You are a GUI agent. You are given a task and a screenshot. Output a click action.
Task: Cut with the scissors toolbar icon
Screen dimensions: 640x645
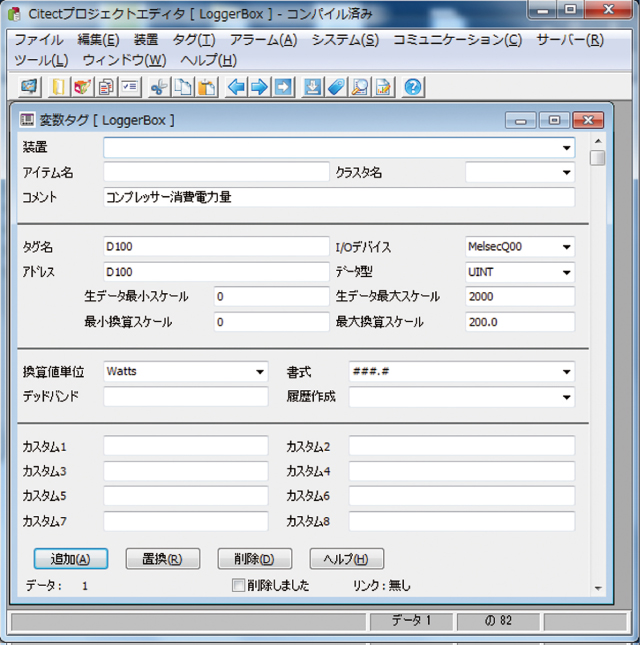159,87
